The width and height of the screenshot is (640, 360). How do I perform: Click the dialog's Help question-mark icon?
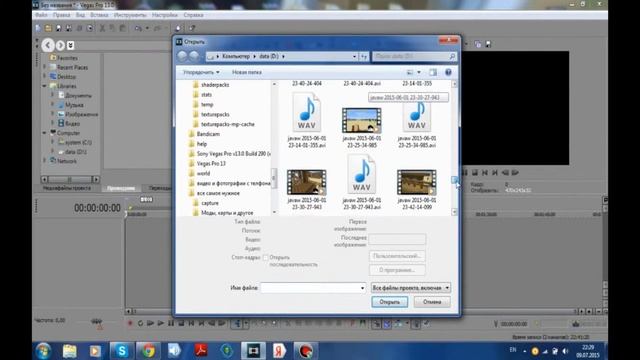point(448,72)
